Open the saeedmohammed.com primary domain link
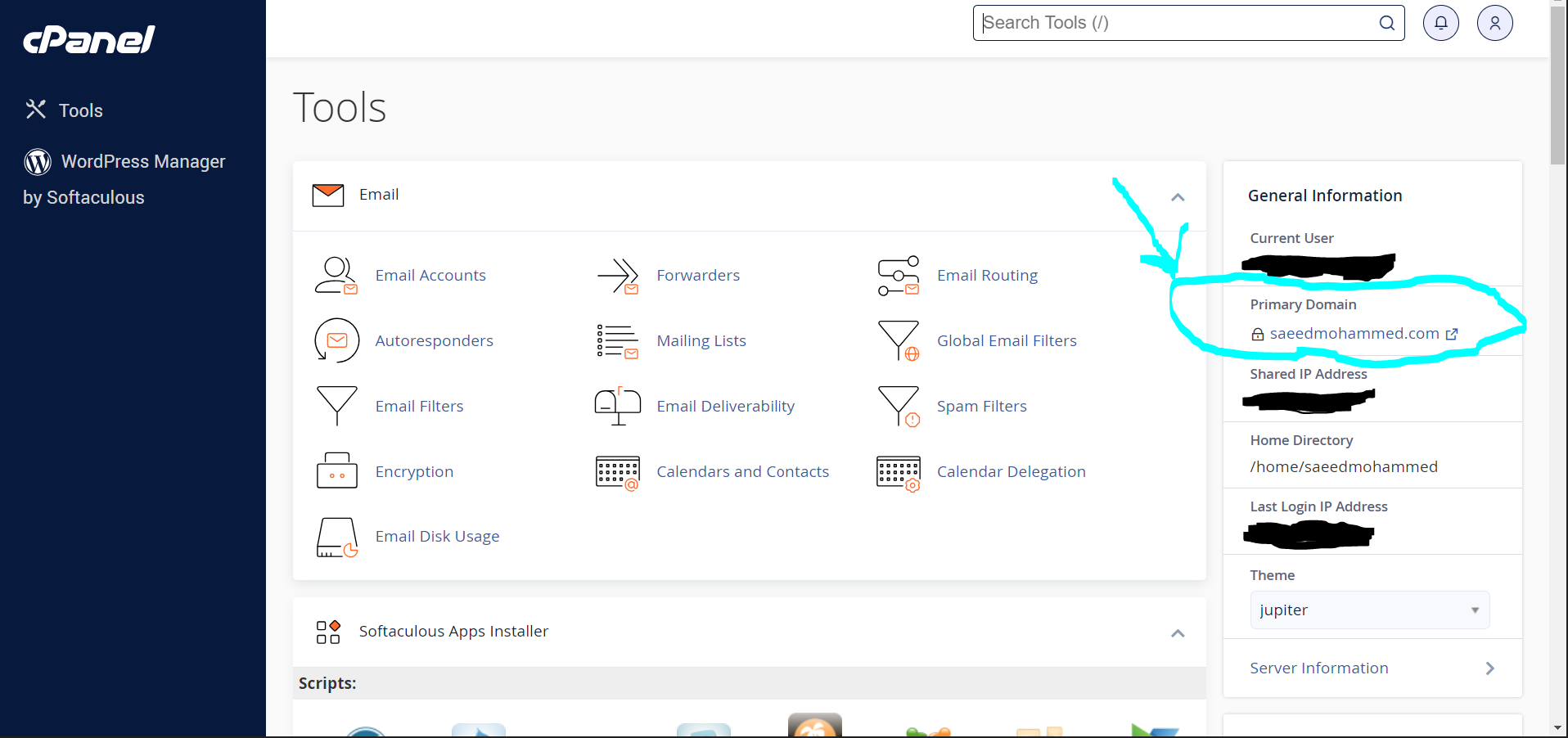 (1354, 334)
